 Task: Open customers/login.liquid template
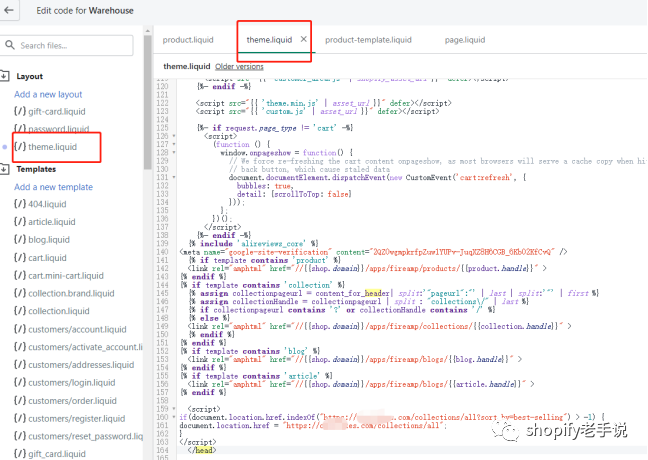[64, 383]
